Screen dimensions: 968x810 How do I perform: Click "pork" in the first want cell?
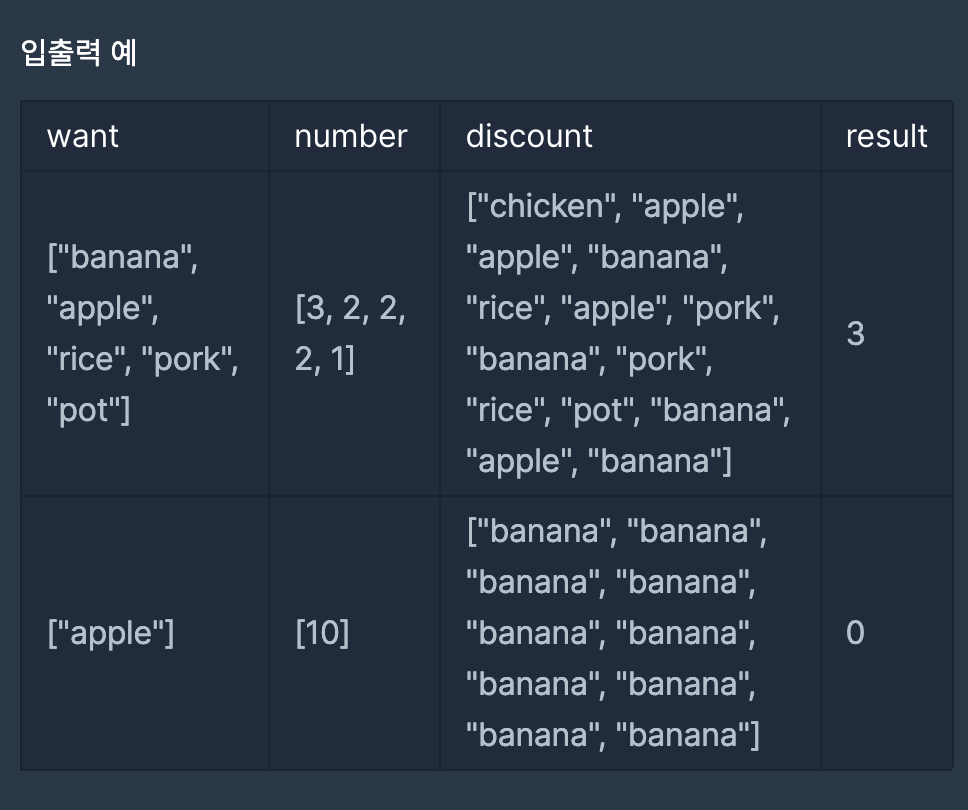click(x=194, y=359)
